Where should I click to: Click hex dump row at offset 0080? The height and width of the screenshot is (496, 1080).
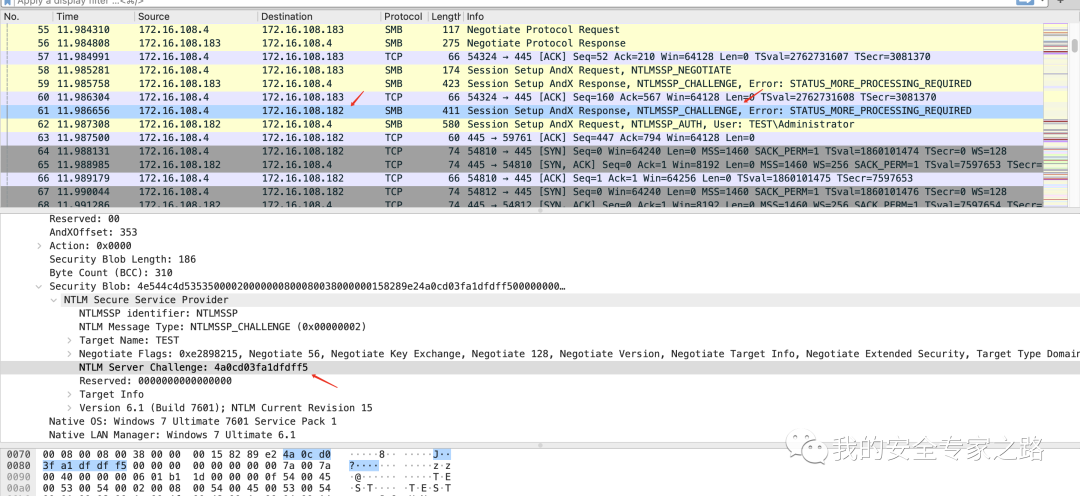pyautogui.click(x=229, y=465)
